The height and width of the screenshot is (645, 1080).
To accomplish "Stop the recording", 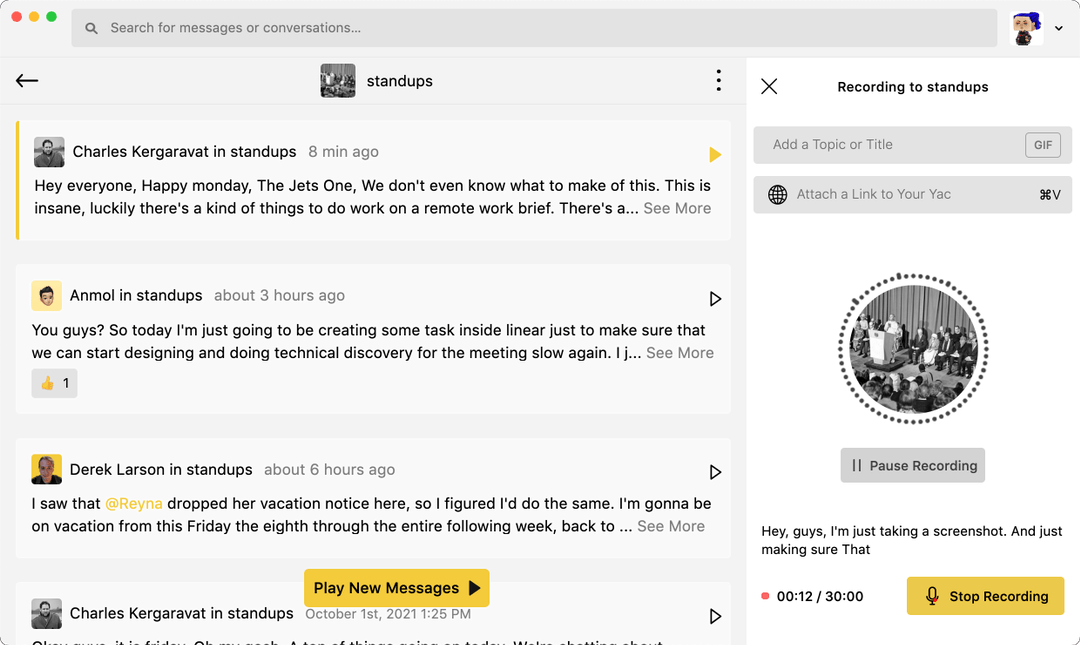I will click(x=985, y=596).
